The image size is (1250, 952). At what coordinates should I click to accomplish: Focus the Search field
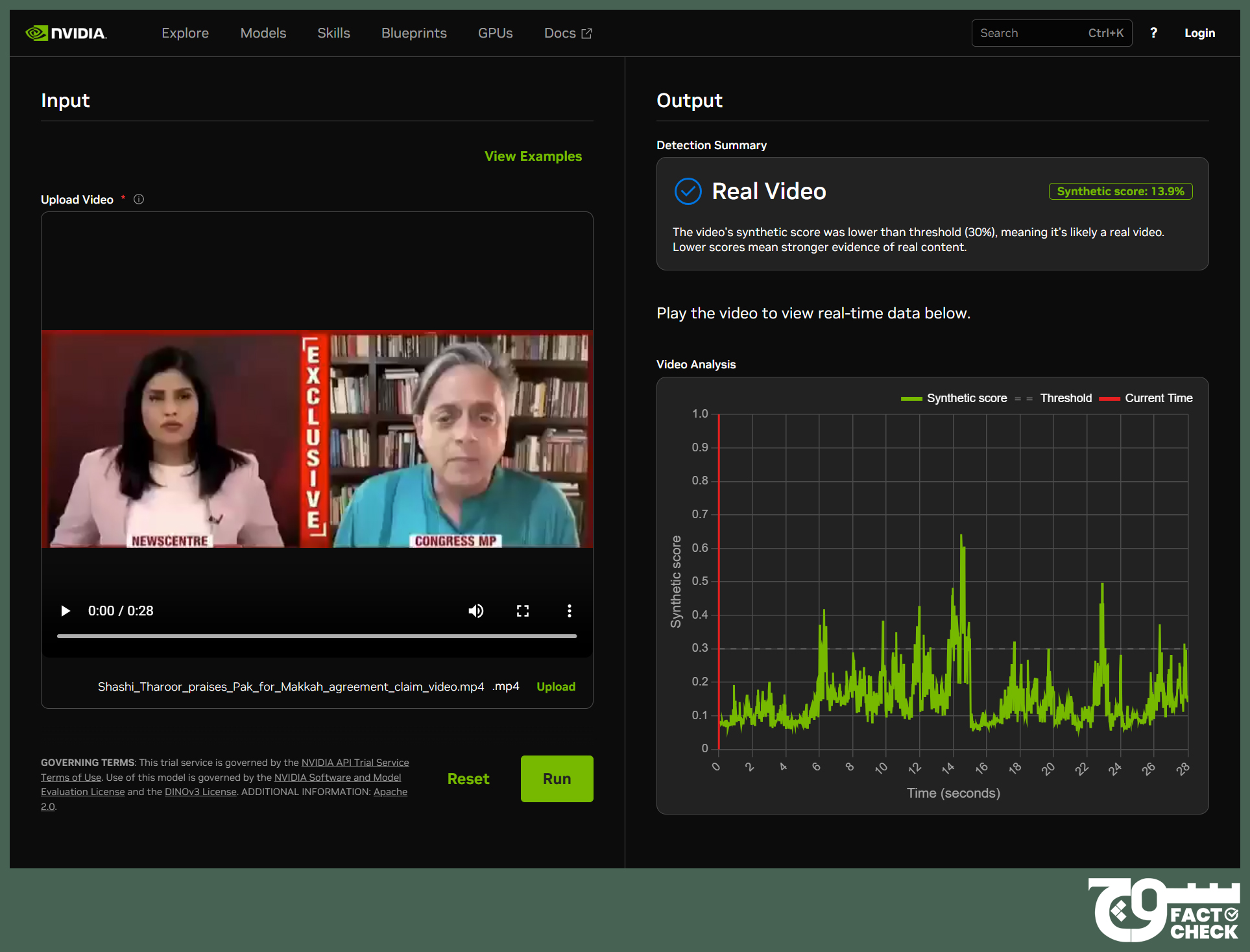point(1052,33)
